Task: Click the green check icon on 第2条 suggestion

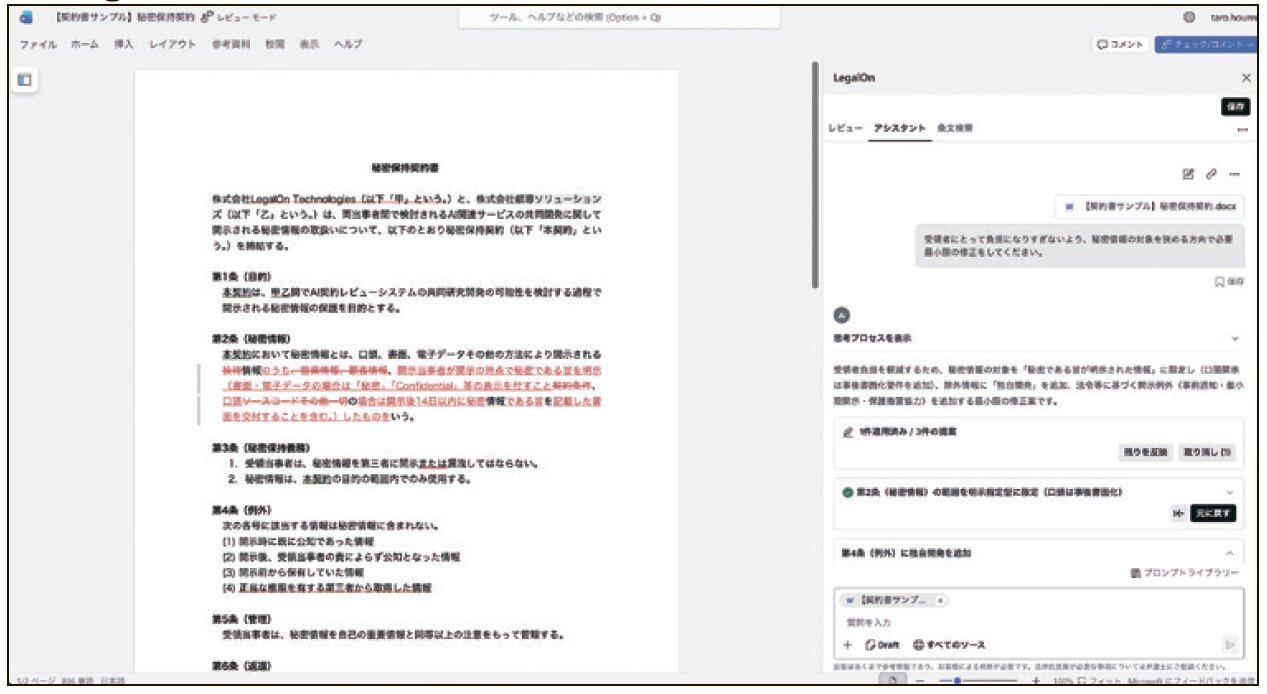Action: tap(847, 492)
